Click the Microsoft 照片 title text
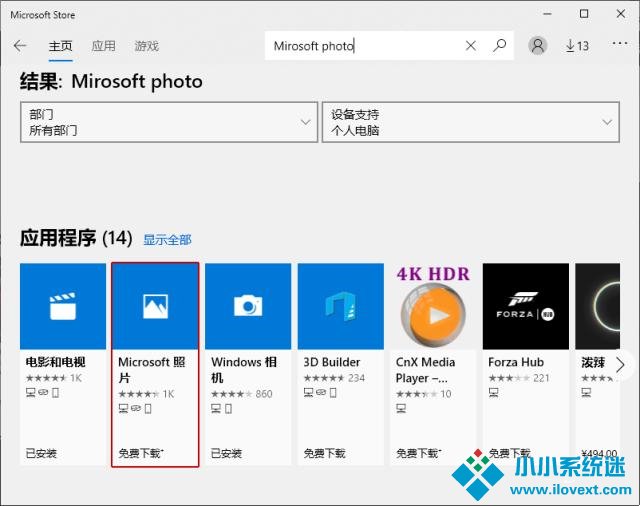Screen dimensions: 640x506 [x=151, y=370]
